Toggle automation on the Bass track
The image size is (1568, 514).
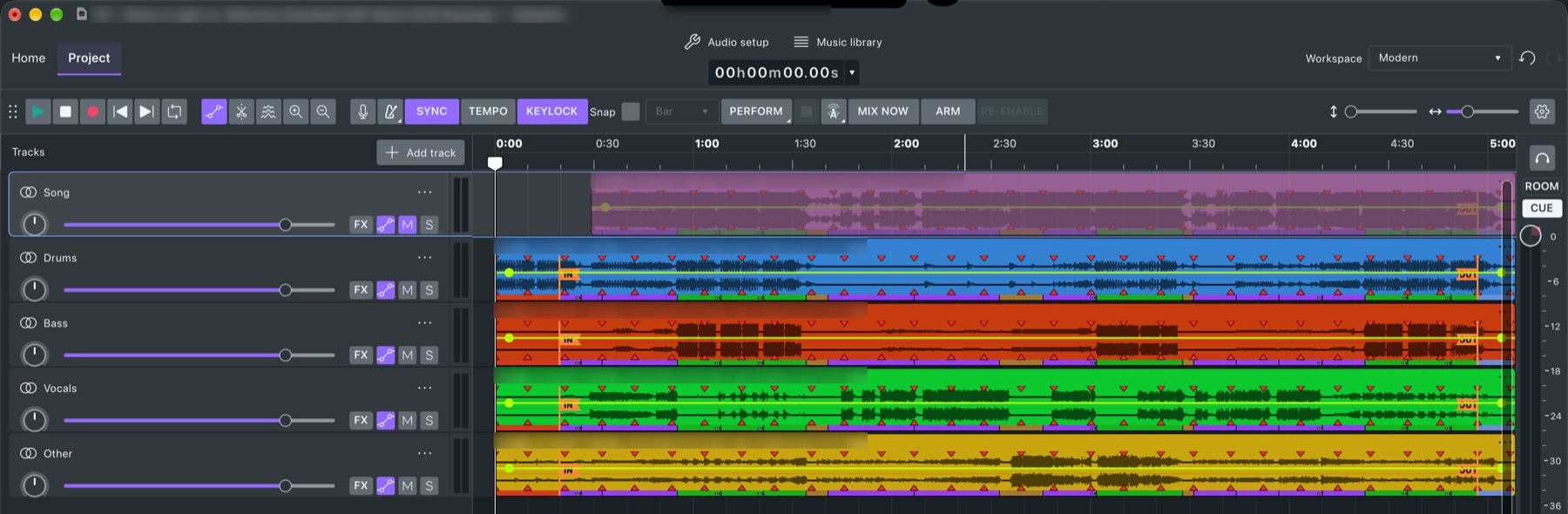pyautogui.click(x=385, y=355)
